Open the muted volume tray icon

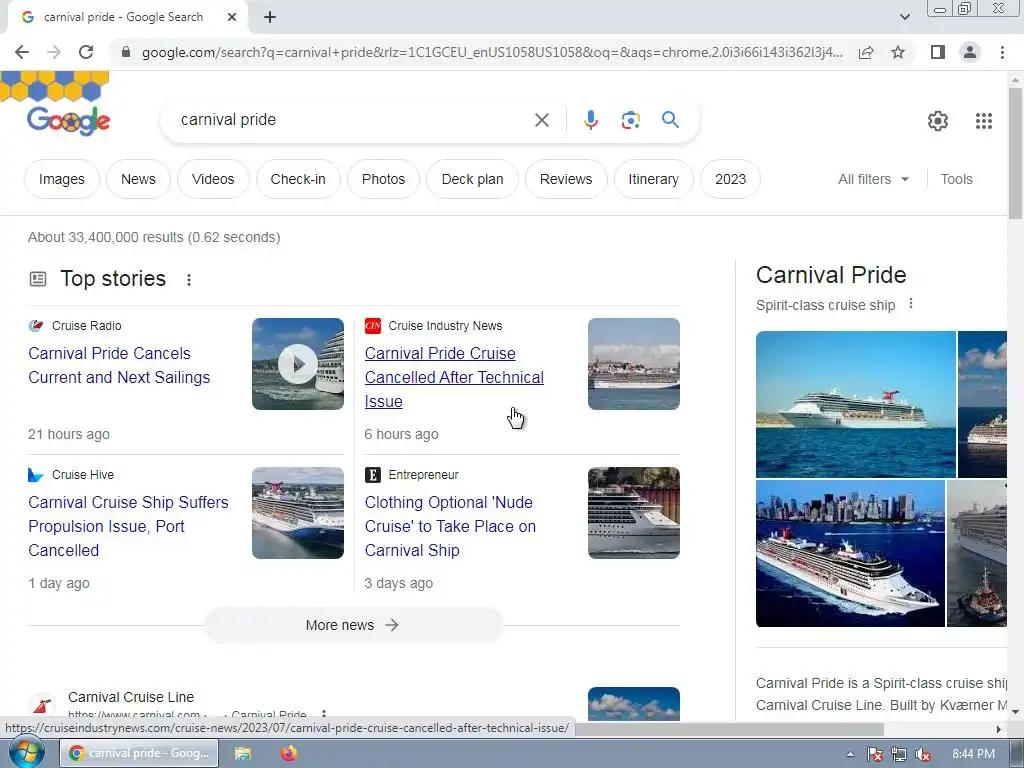point(923,754)
